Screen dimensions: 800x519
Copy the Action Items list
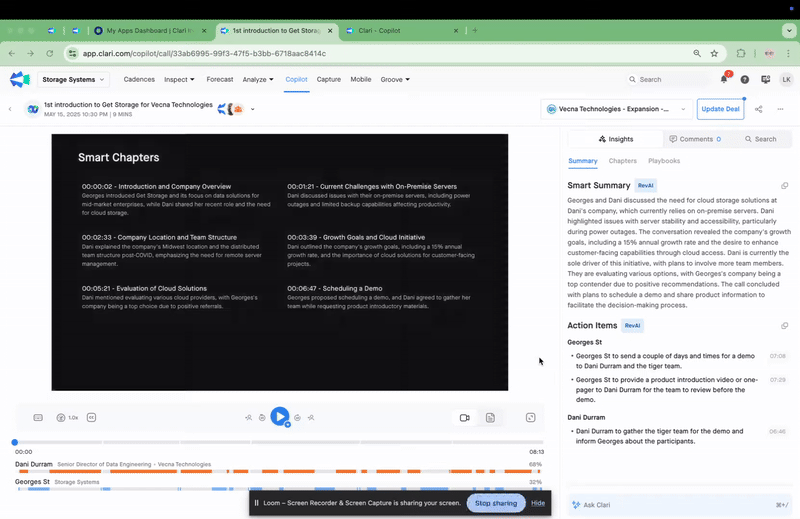pyautogui.click(x=784, y=326)
